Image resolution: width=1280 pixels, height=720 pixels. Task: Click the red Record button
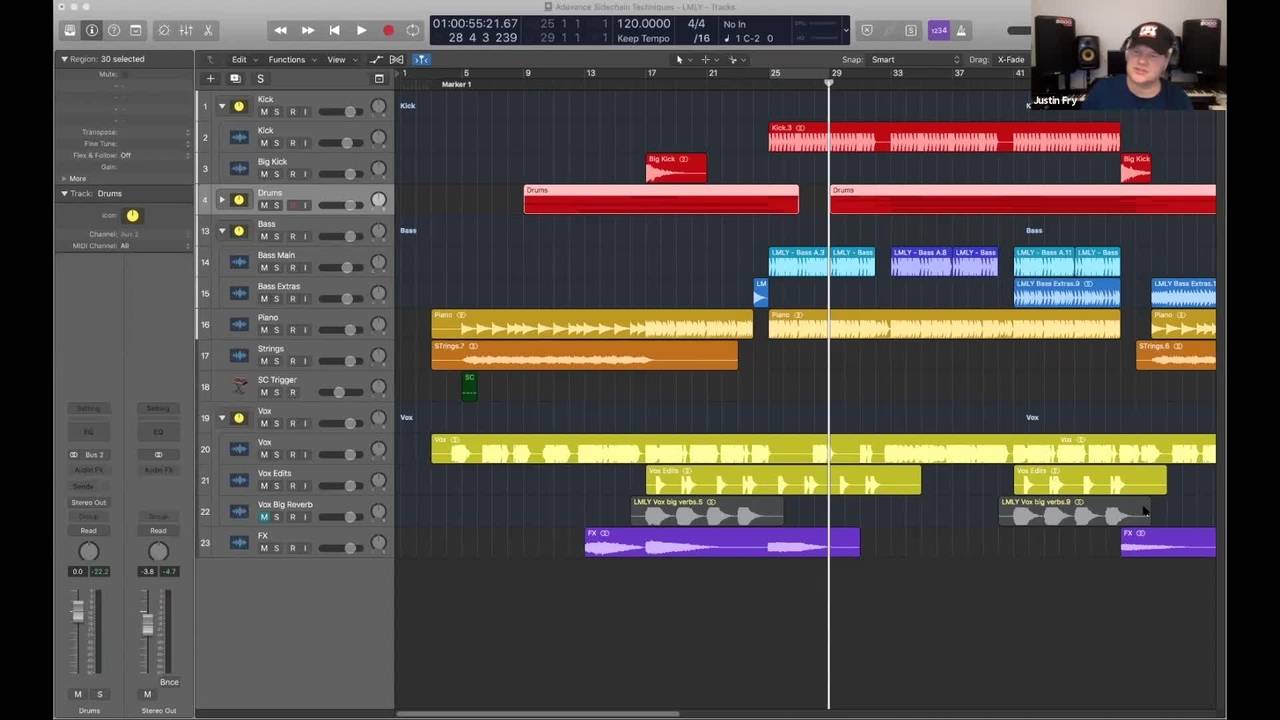[388, 31]
